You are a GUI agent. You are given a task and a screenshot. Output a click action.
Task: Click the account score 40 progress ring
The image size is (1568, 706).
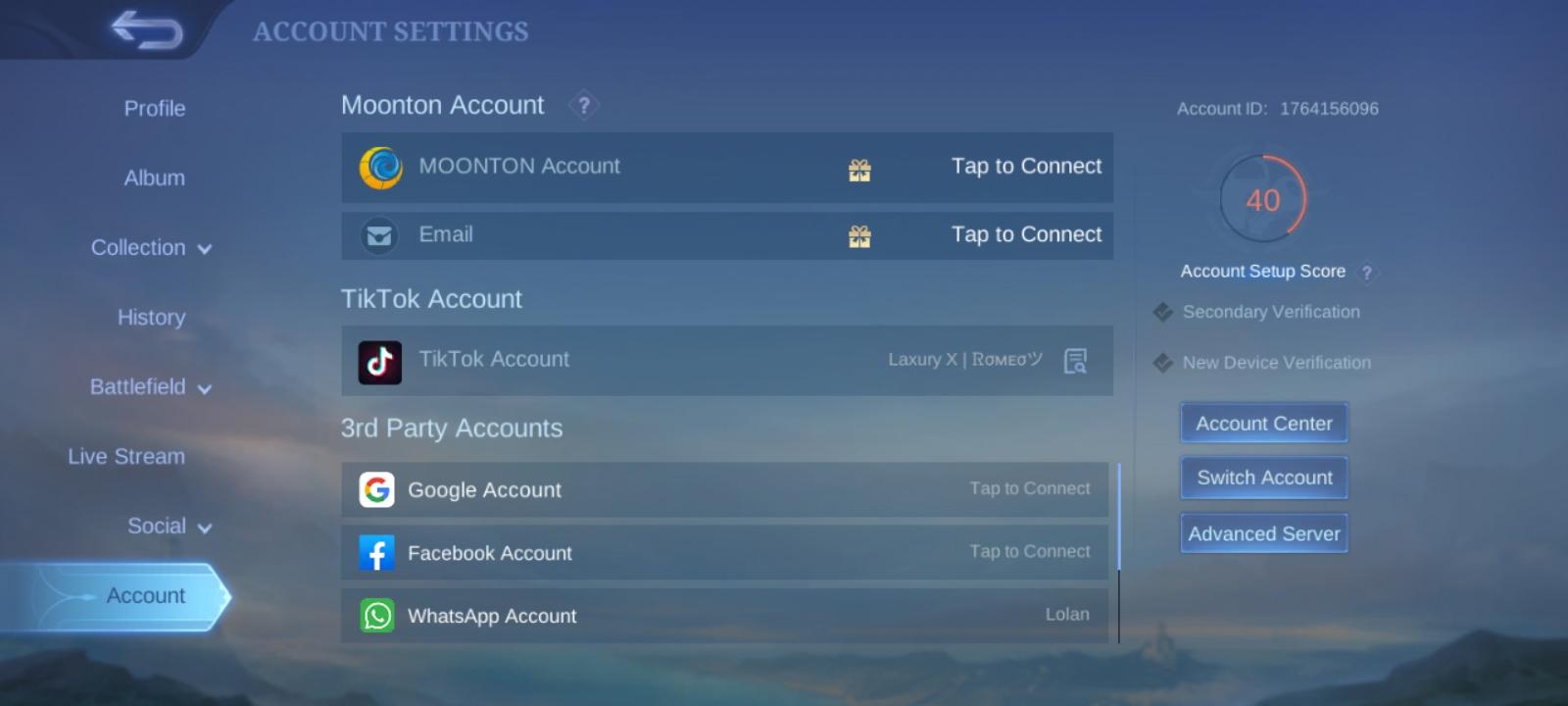[1263, 199]
